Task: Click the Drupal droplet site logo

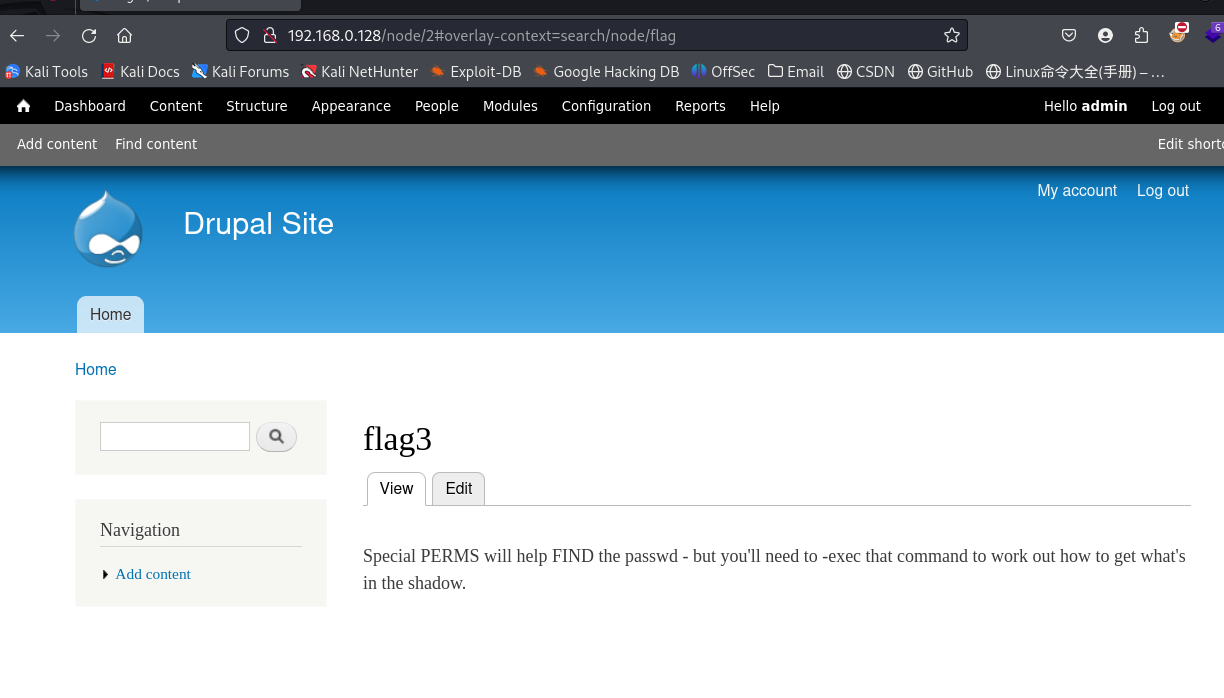Action: point(108,229)
